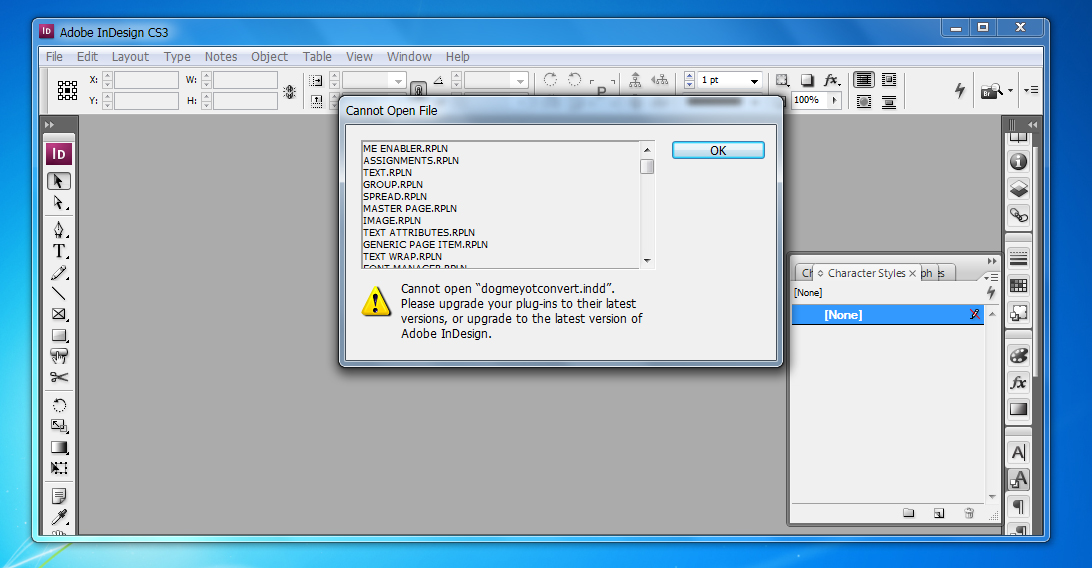Open the Paragraph panel icon in dock

[x=1018, y=506]
